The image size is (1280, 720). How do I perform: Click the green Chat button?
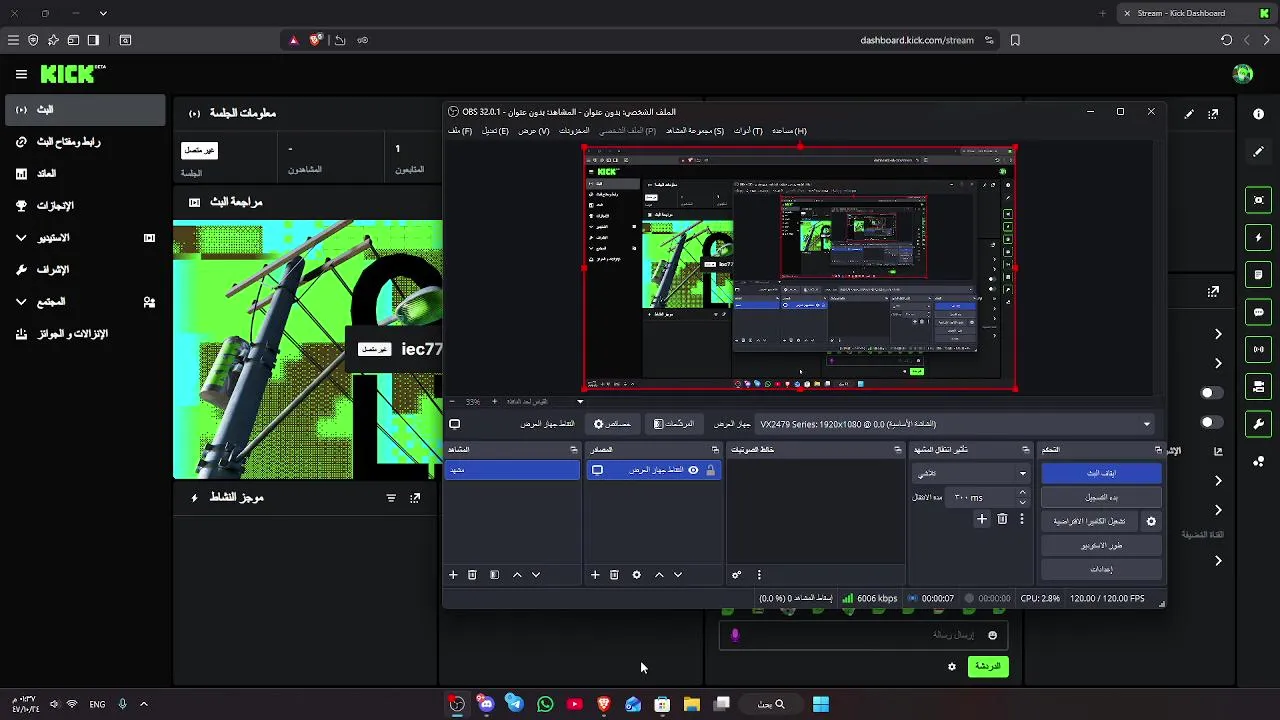(988, 667)
